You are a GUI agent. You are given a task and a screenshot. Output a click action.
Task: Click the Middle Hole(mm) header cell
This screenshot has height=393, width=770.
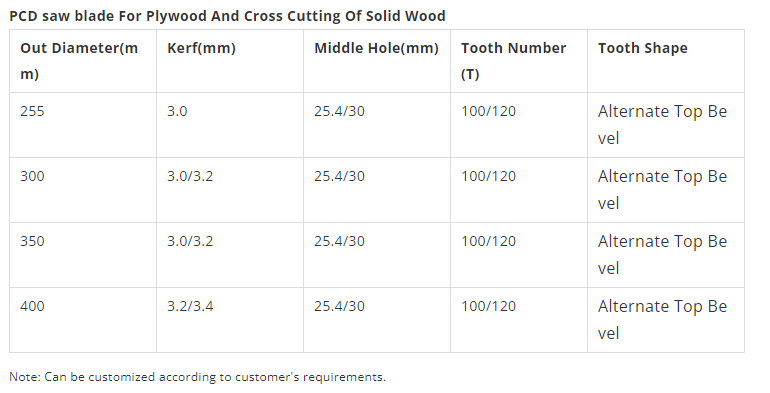tap(377, 61)
